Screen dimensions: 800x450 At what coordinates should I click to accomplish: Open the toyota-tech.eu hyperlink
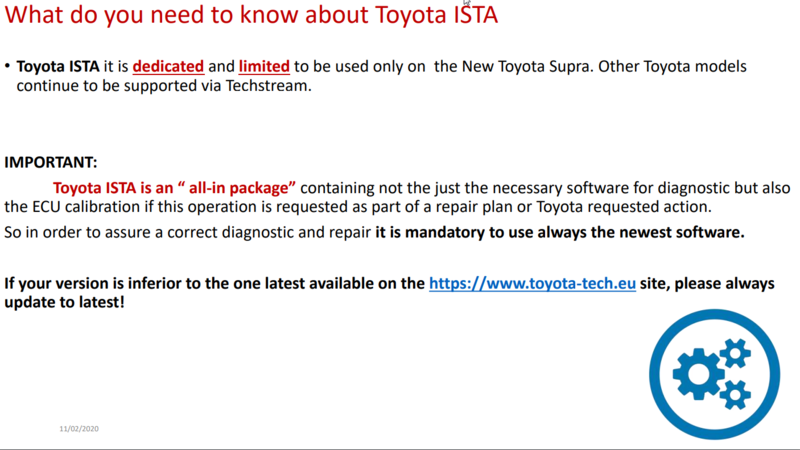point(532,283)
